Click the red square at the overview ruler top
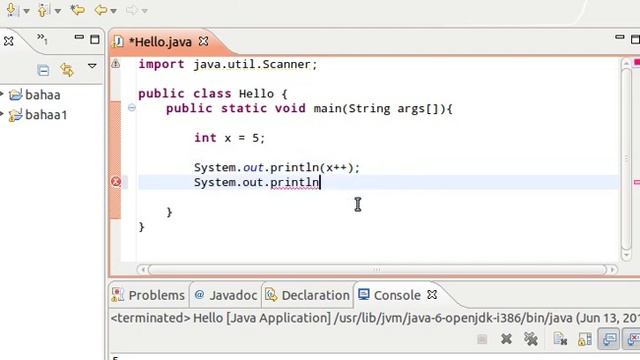 (636, 62)
